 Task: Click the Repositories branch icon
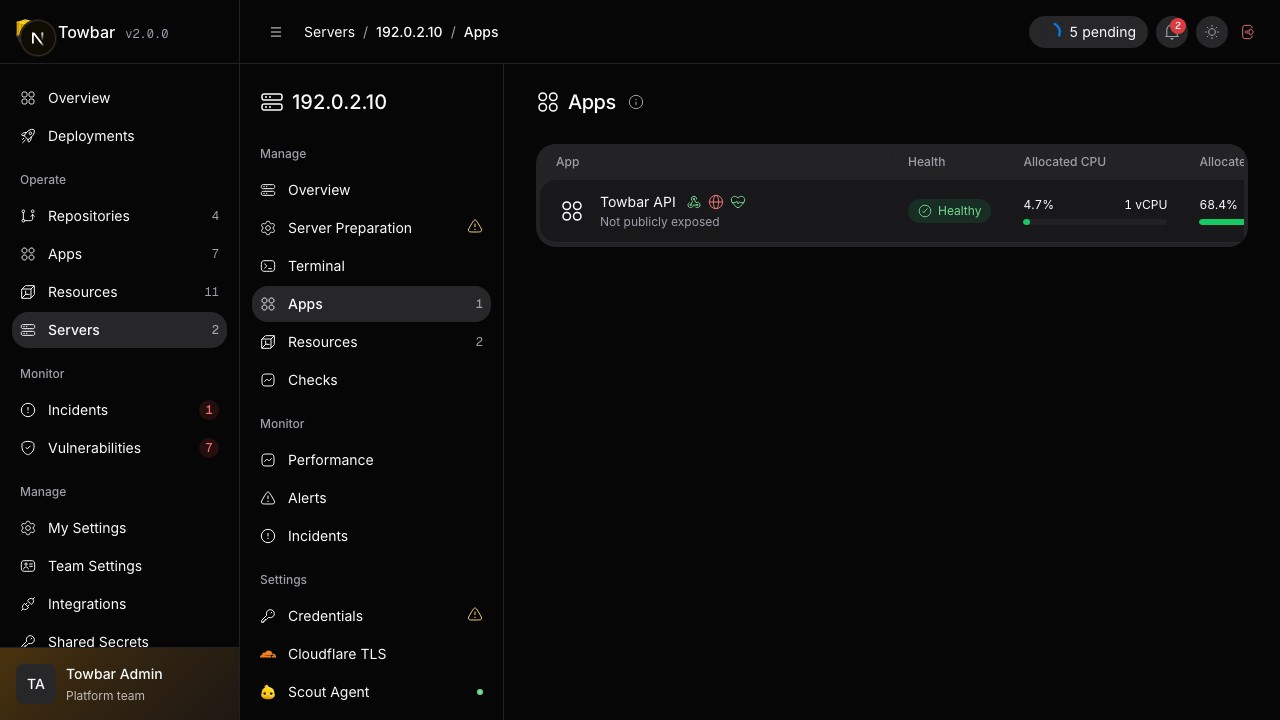coord(28,216)
